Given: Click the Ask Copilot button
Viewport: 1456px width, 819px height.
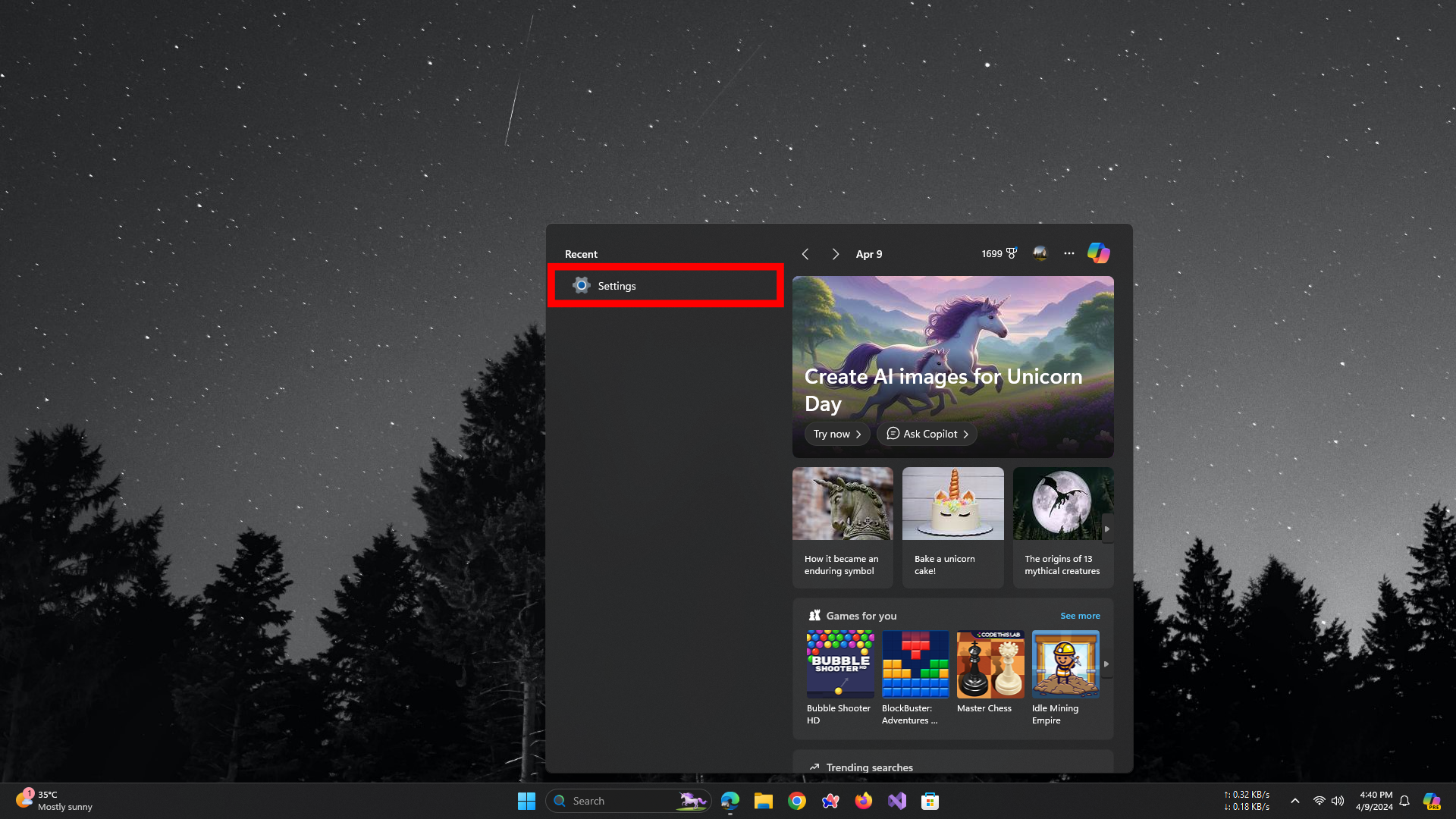Looking at the screenshot, I should point(927,434).
